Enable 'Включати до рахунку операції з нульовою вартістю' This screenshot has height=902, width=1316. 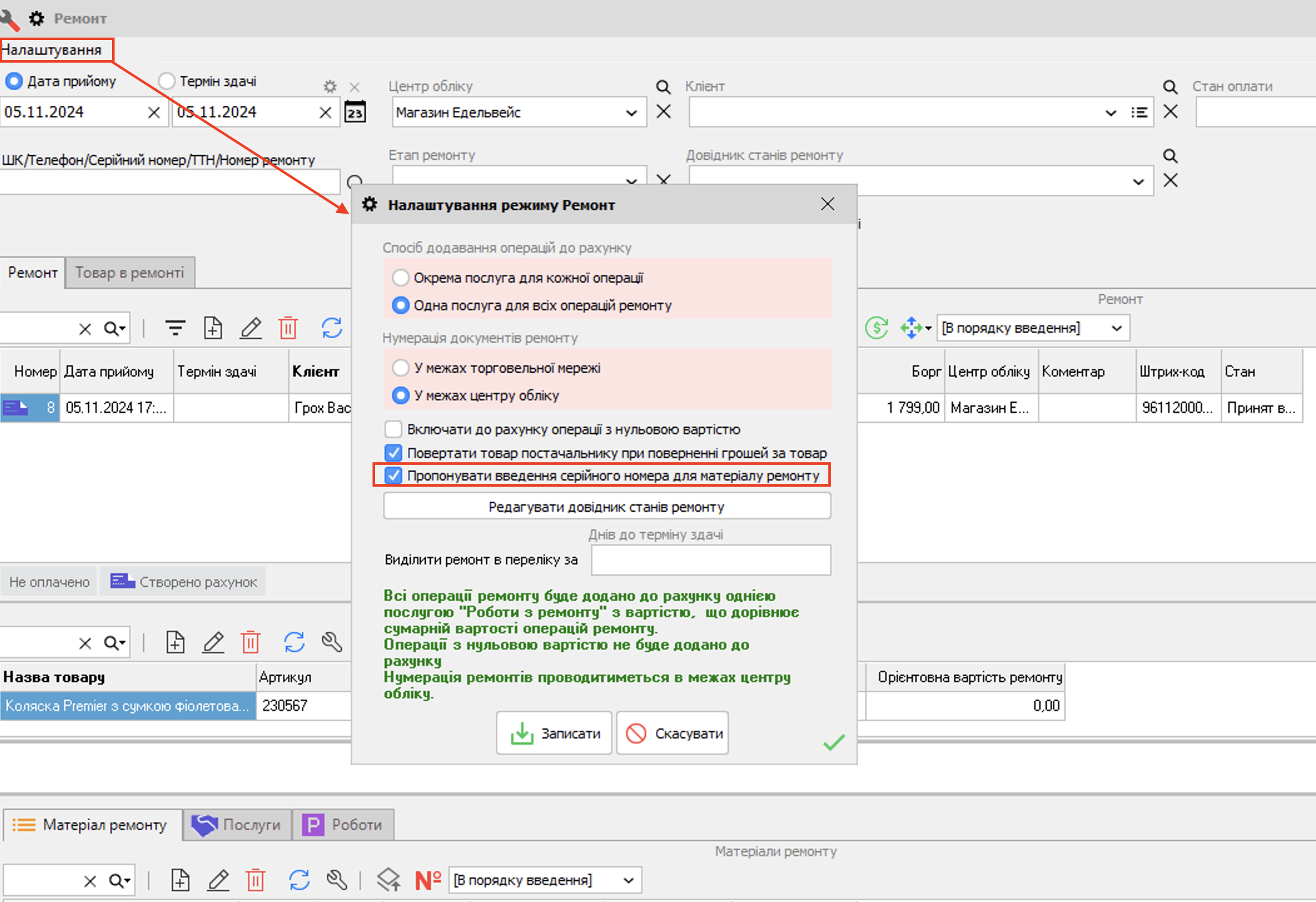393,429
